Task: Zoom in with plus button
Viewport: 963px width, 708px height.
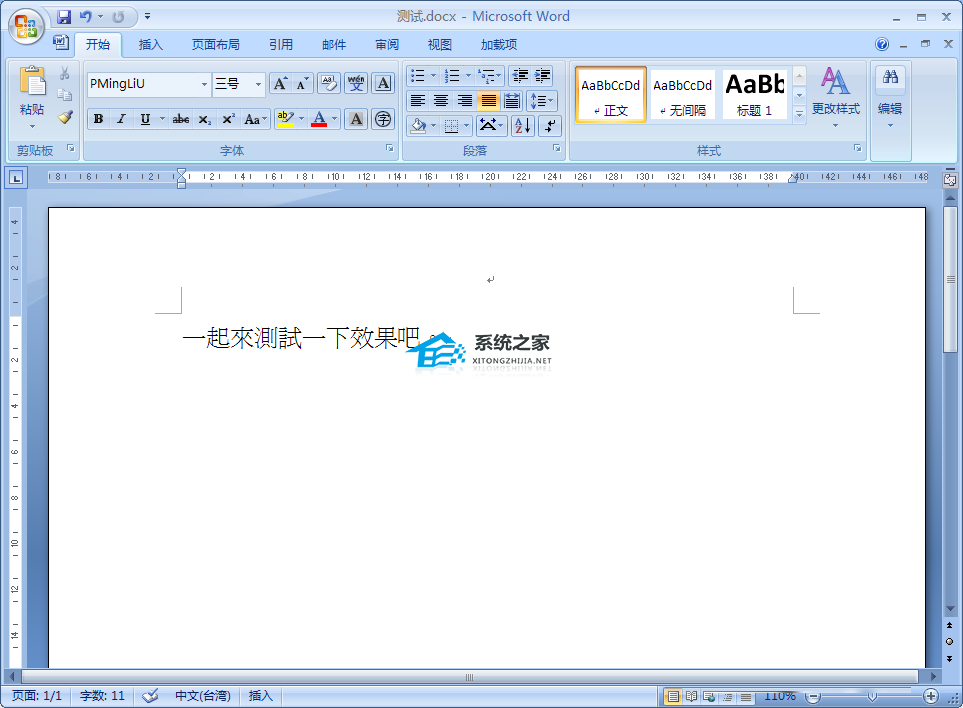Action: coord(931,696)
